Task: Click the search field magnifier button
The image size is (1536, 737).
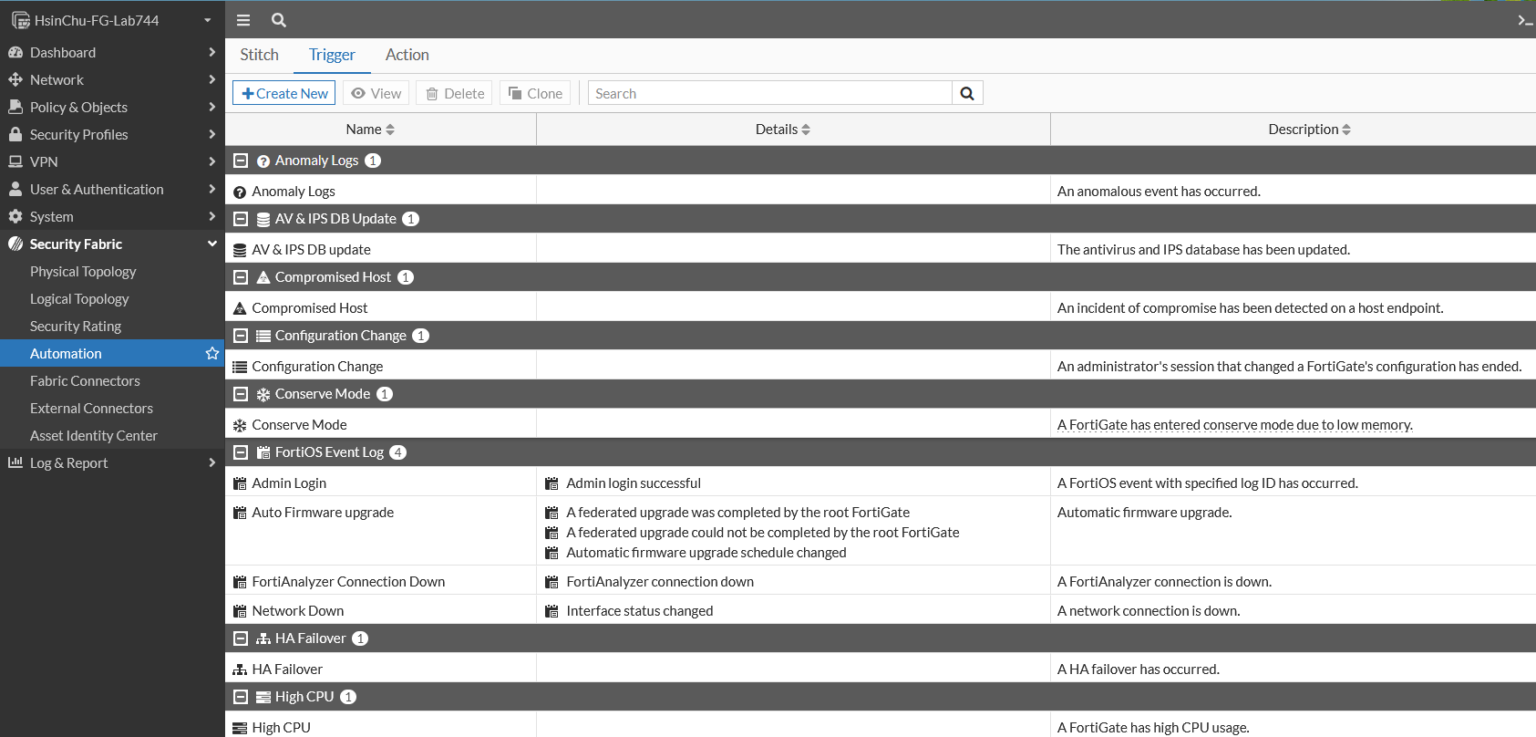Action: click(967, 93)
